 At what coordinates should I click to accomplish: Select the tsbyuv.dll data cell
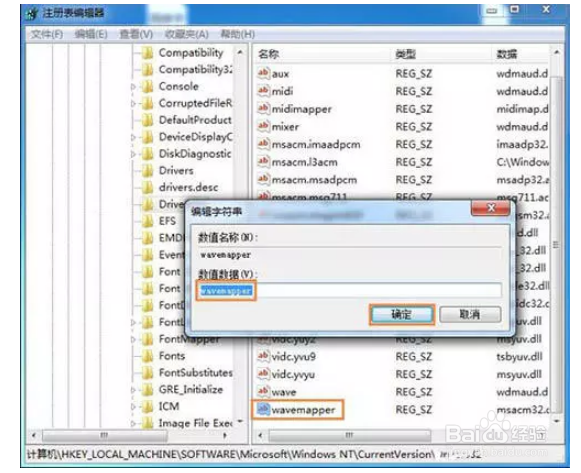pos(519,356)
